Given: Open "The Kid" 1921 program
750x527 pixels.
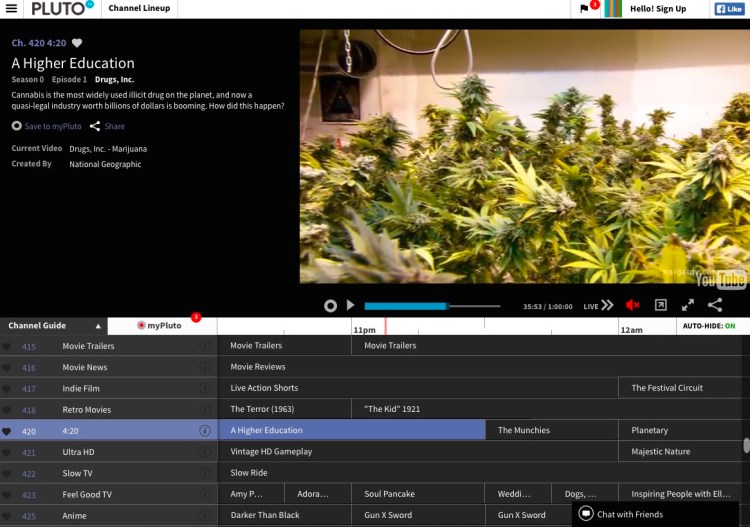Looking at the screenshot, I should tap(546, 409).
